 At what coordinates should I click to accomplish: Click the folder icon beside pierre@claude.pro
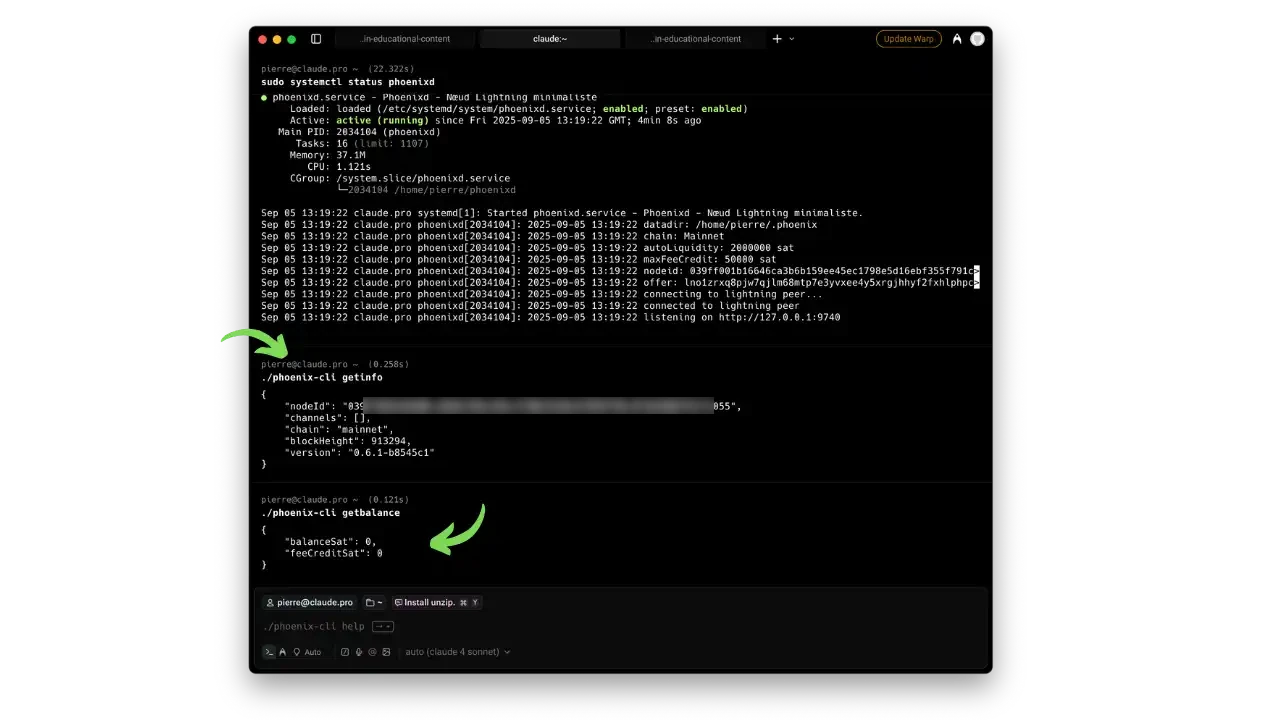[x=369, y=602]
